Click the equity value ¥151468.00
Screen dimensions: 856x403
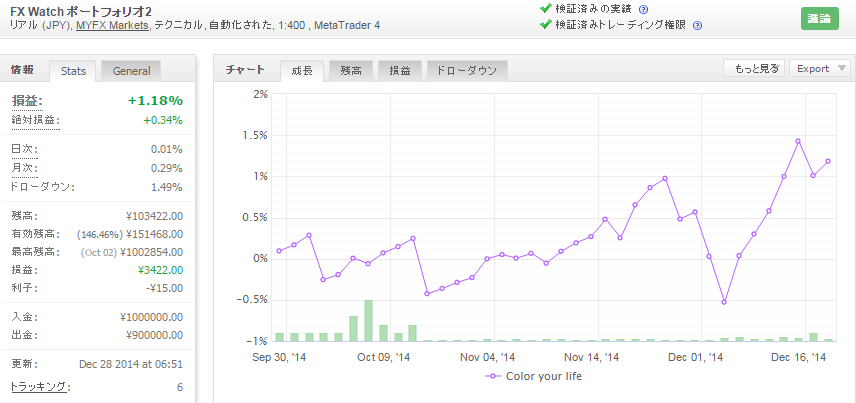pyautogui.click(x=154, y=235)
